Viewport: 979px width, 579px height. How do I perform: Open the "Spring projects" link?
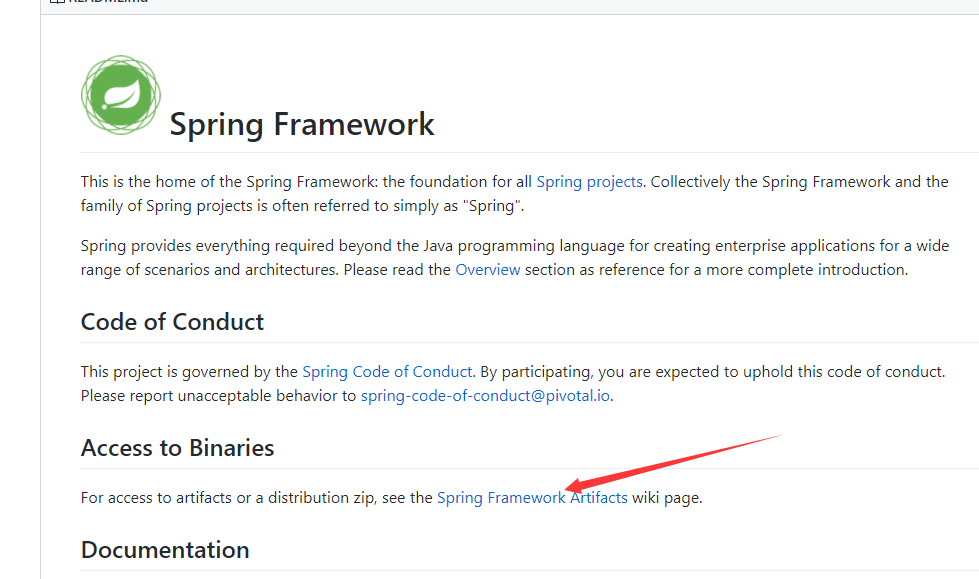click(589, 182)
